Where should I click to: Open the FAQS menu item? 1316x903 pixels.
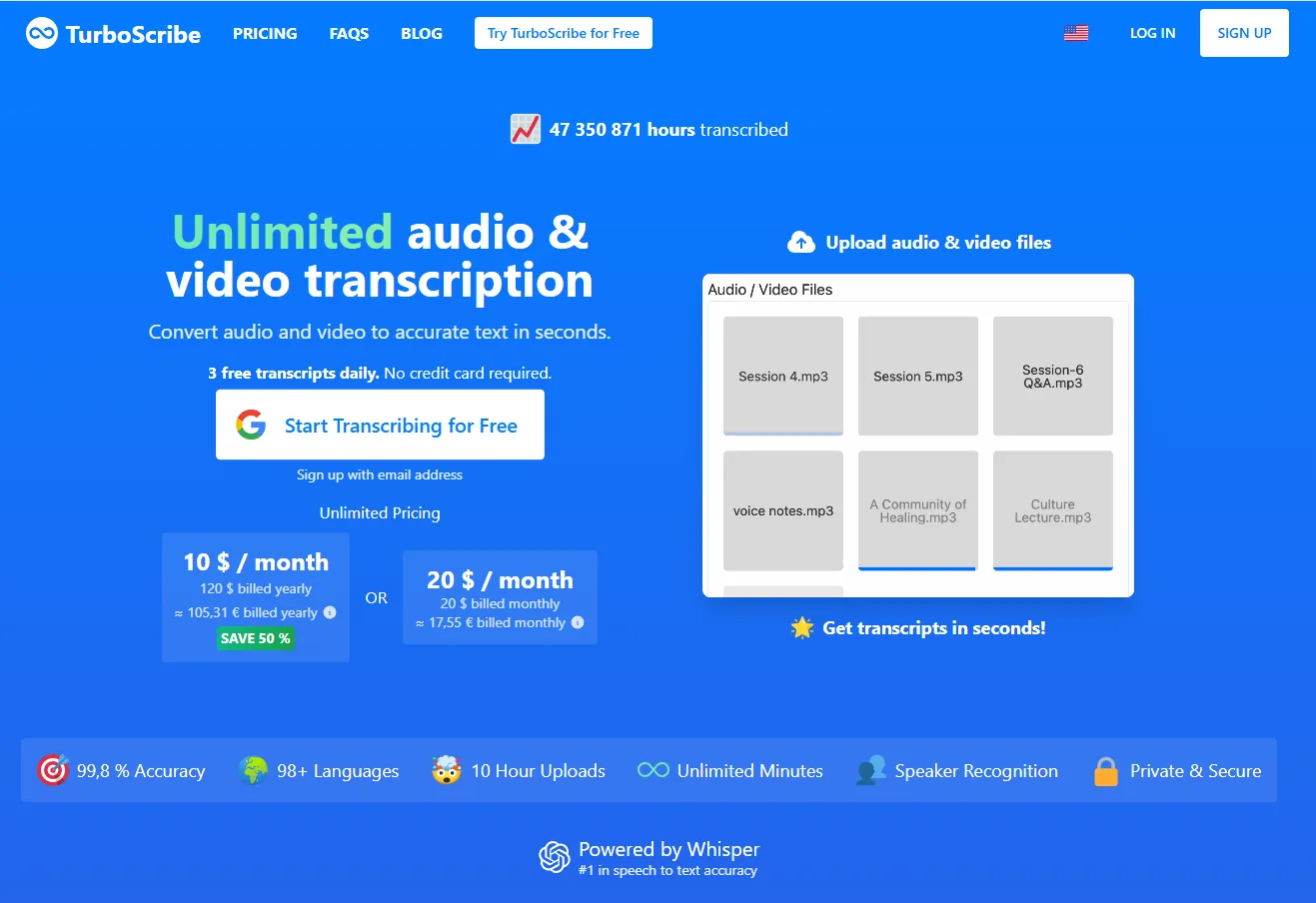tap(349, 33)
